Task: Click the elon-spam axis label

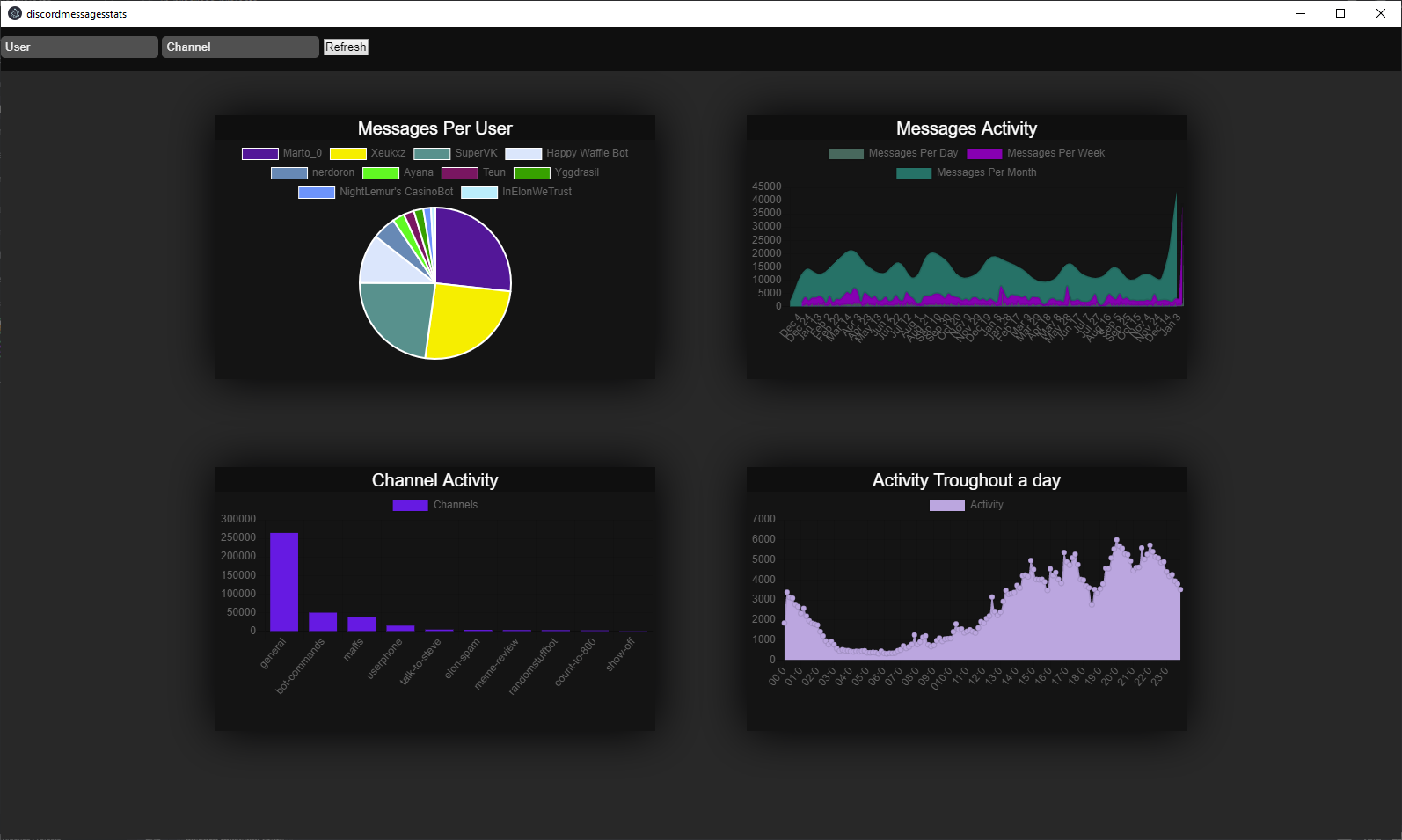Action: point(462,659)
